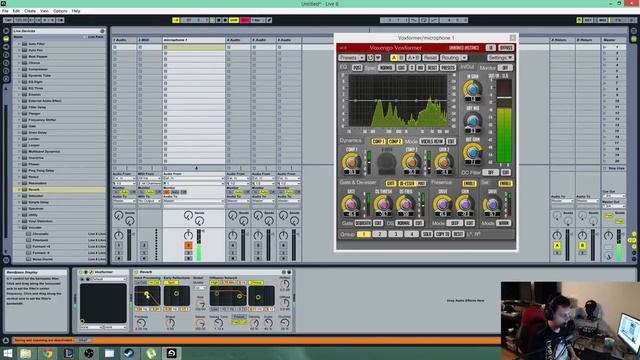
Task: Click the Voxformer Reset button
Action: coord(430,58)
